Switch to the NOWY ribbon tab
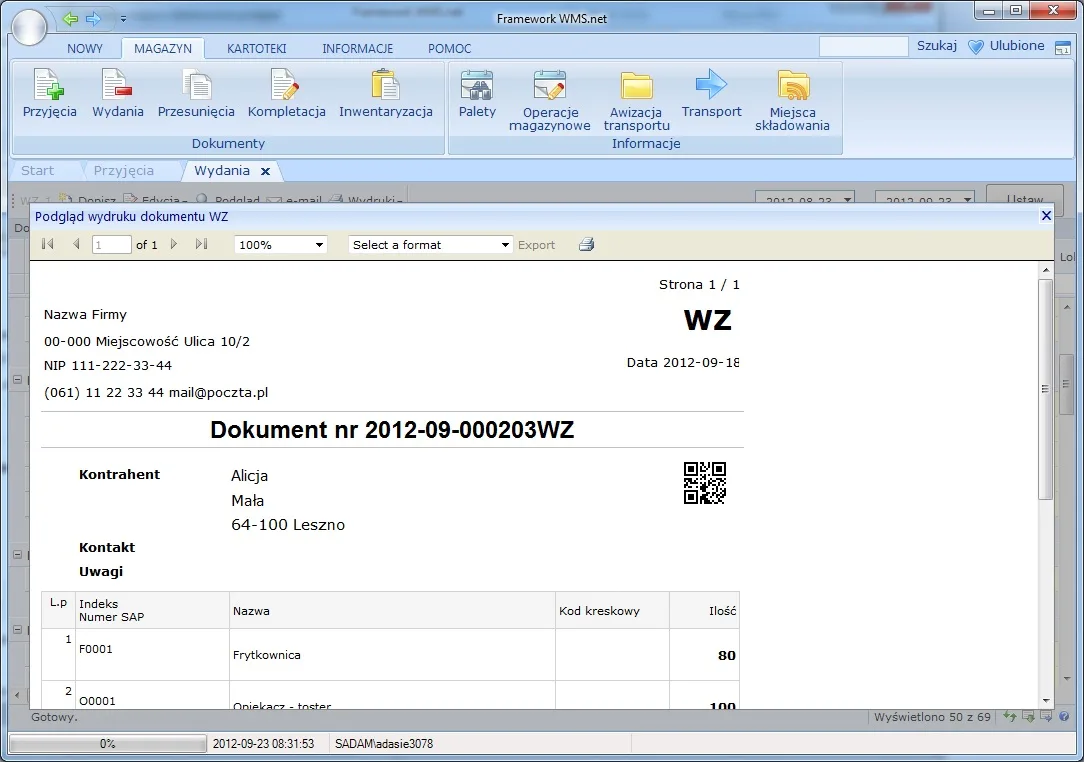 click(x=84, y=48)
